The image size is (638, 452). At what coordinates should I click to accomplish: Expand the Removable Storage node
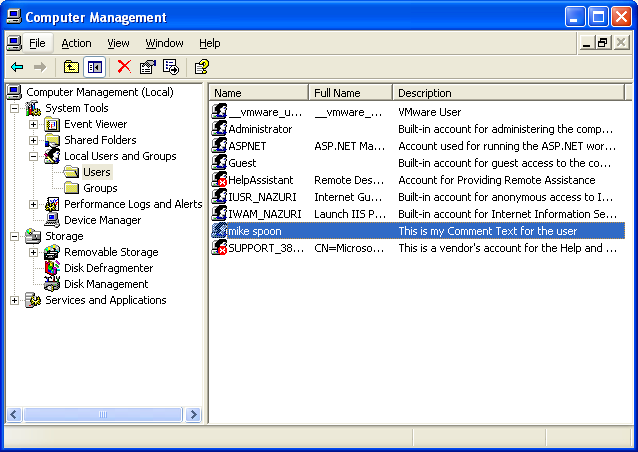tap(33, 252)
